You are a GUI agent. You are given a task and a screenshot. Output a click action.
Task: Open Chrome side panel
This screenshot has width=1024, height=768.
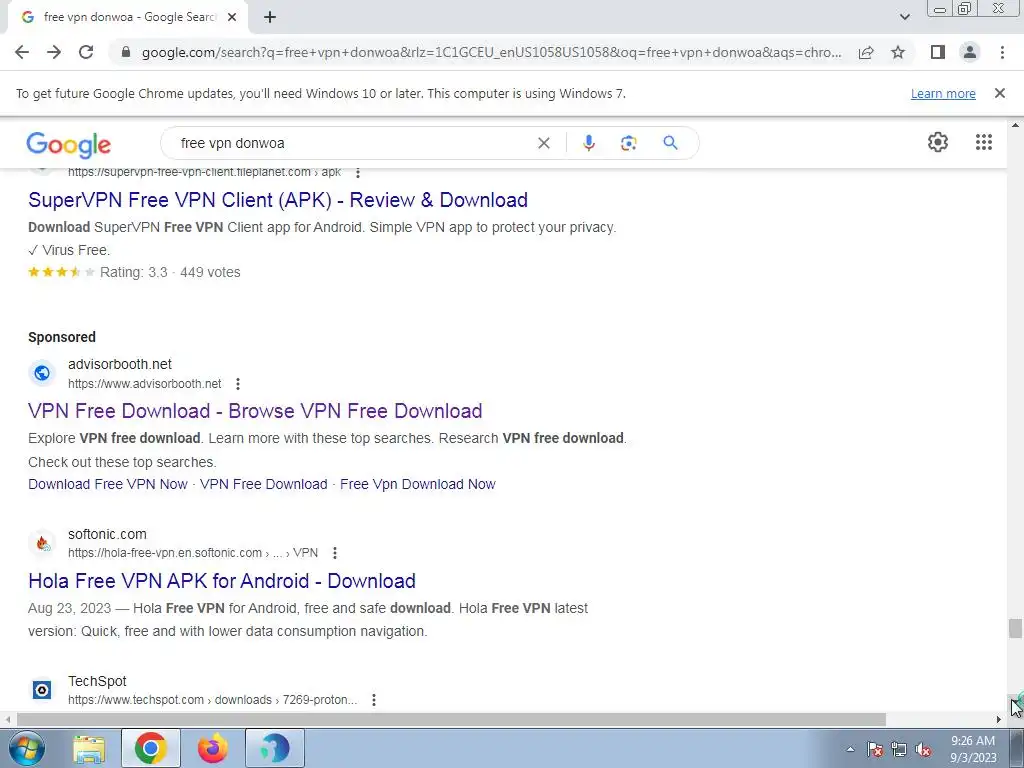[x=938, y=52]
